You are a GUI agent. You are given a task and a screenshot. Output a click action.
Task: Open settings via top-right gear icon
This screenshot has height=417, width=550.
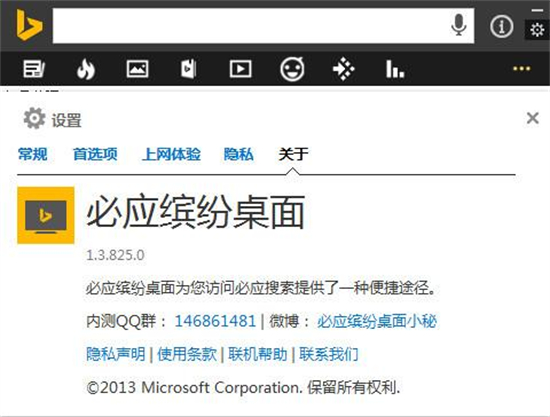click(x=537, y=30)
